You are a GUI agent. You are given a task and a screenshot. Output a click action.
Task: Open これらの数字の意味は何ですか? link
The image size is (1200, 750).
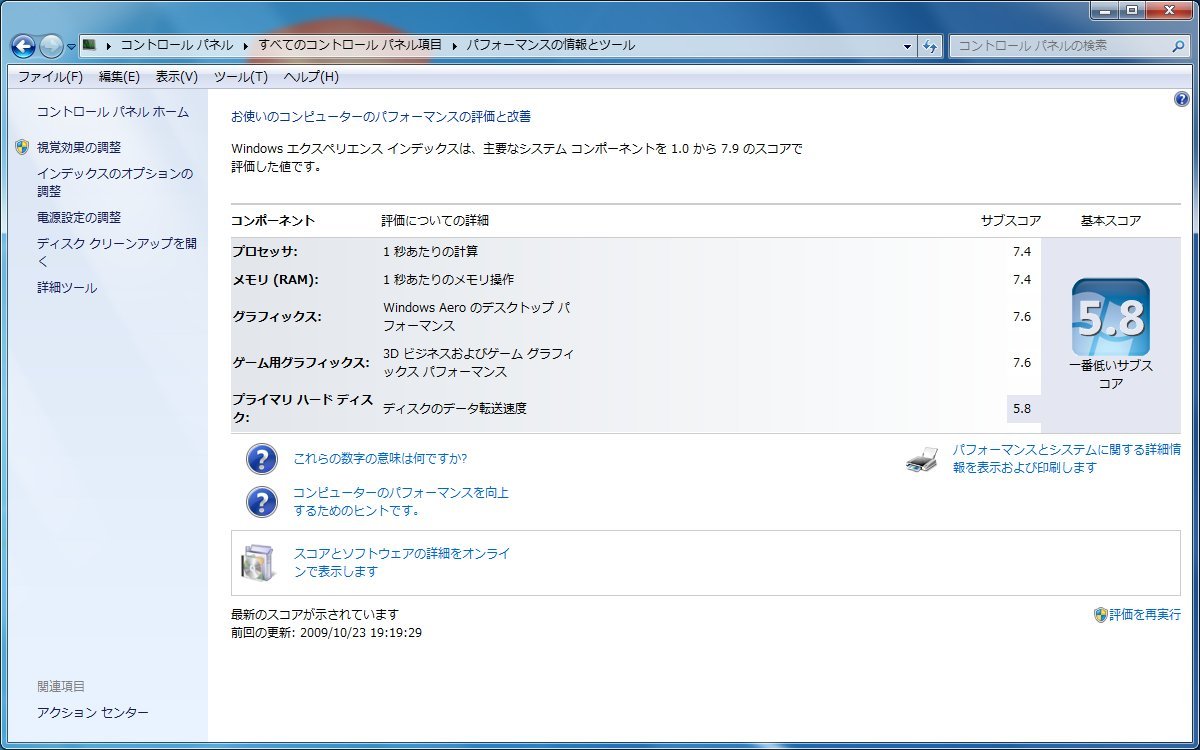click(x=380, y=459)
